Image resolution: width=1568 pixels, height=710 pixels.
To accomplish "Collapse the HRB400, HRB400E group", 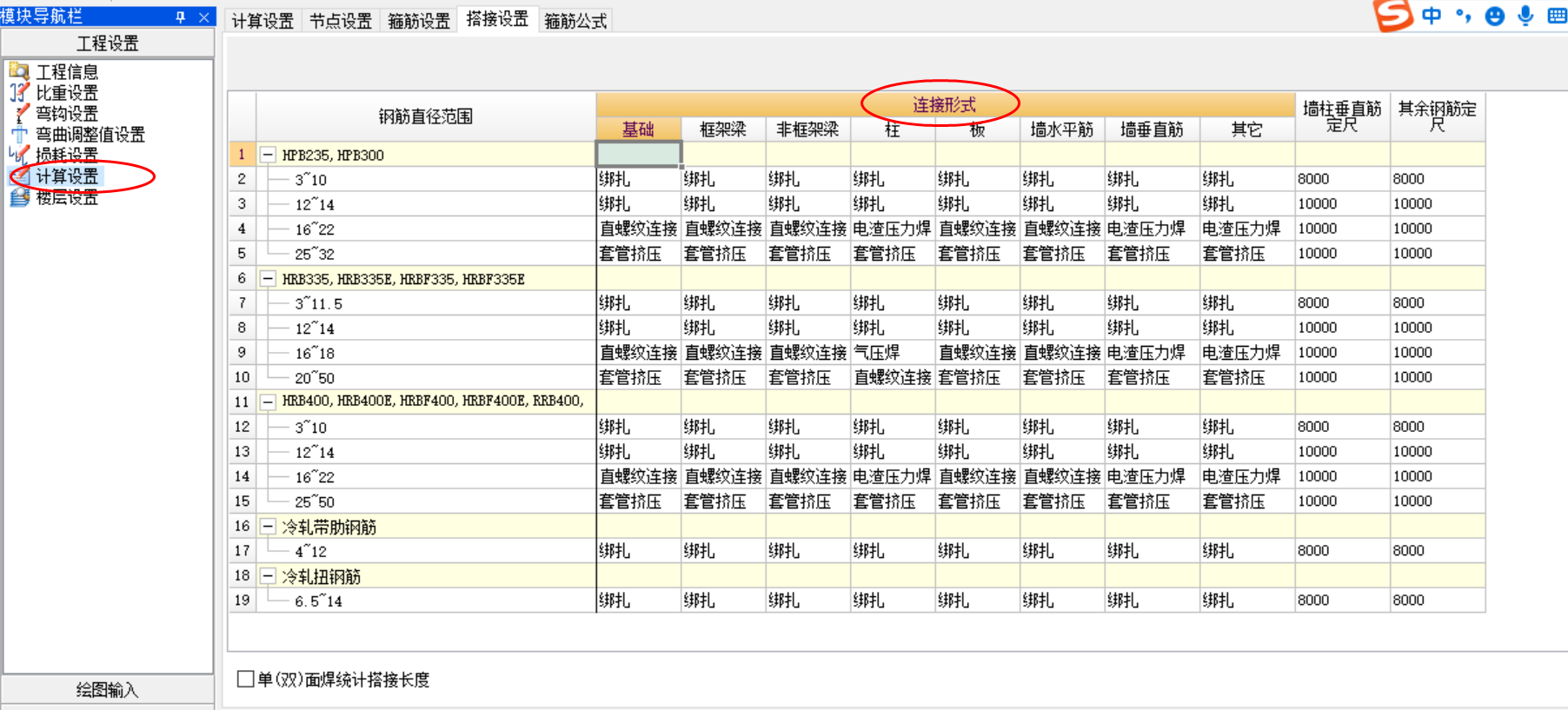I will 269,401.
